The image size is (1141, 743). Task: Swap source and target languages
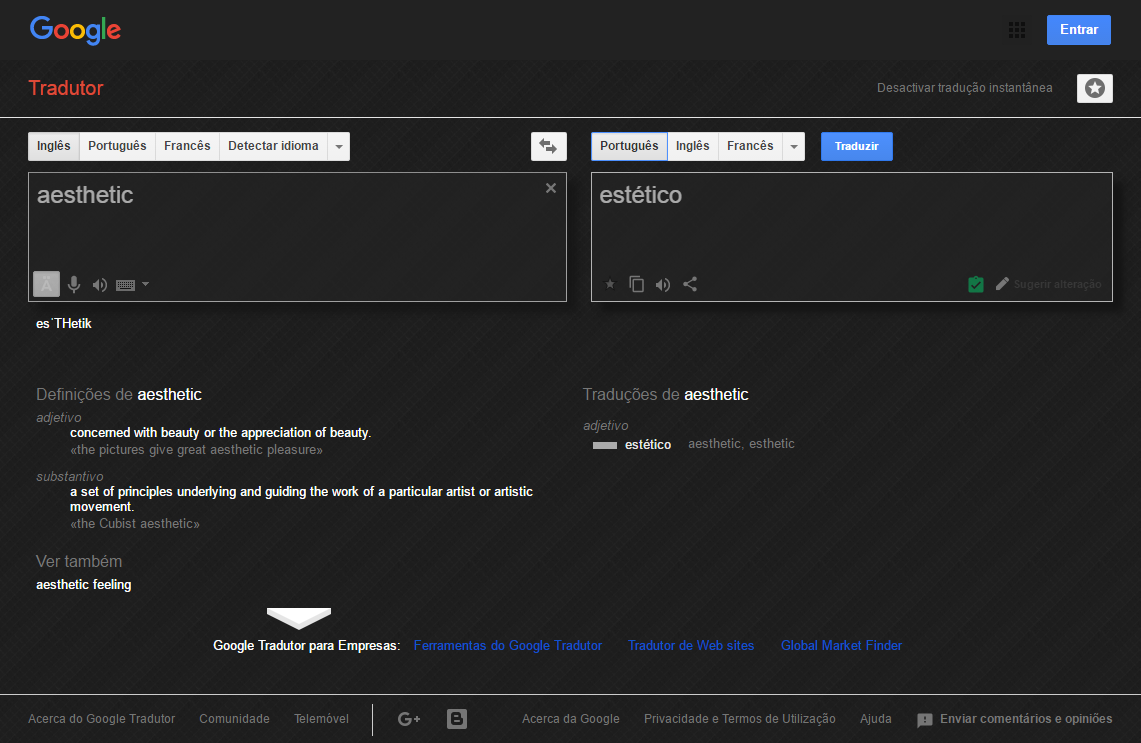(x=548, y=146)
